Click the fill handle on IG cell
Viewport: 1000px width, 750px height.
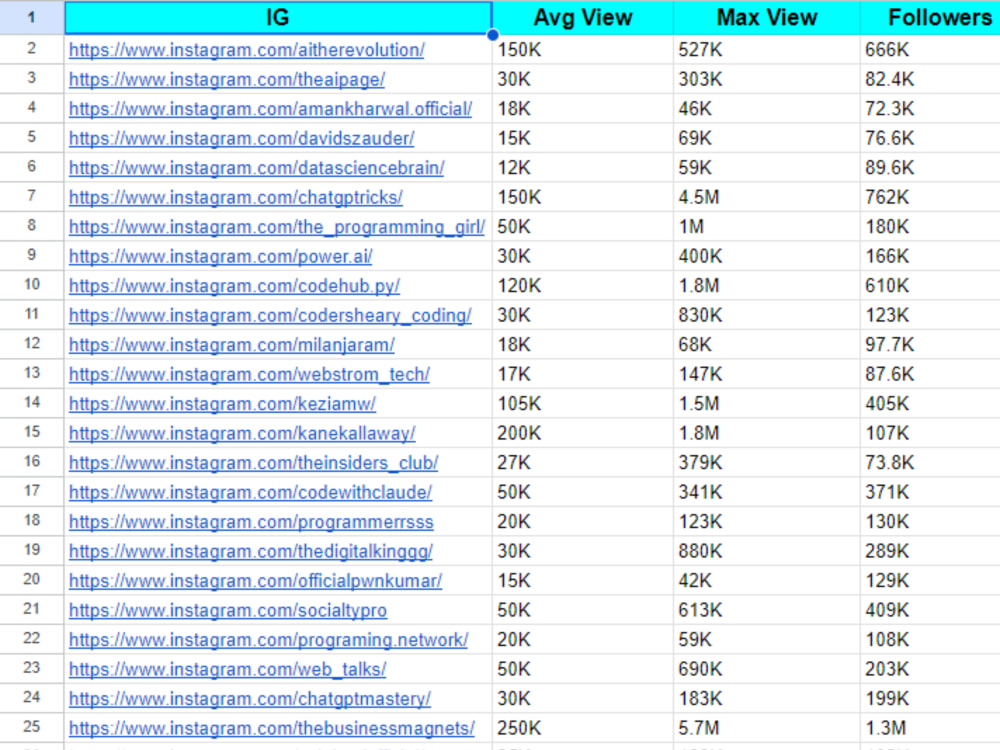coord(492,35)
